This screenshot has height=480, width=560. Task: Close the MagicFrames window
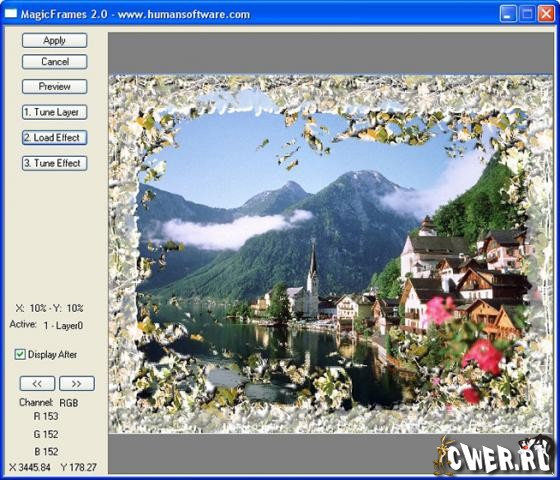coord(546,14)
